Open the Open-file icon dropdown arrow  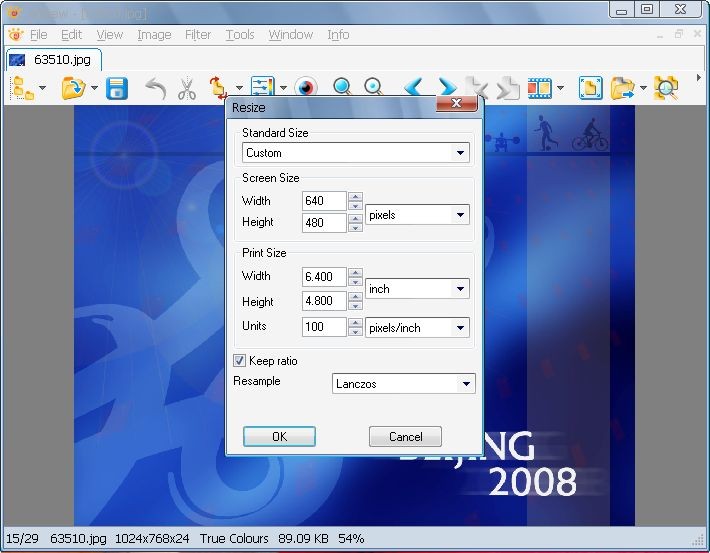click(x=94, y=87)
